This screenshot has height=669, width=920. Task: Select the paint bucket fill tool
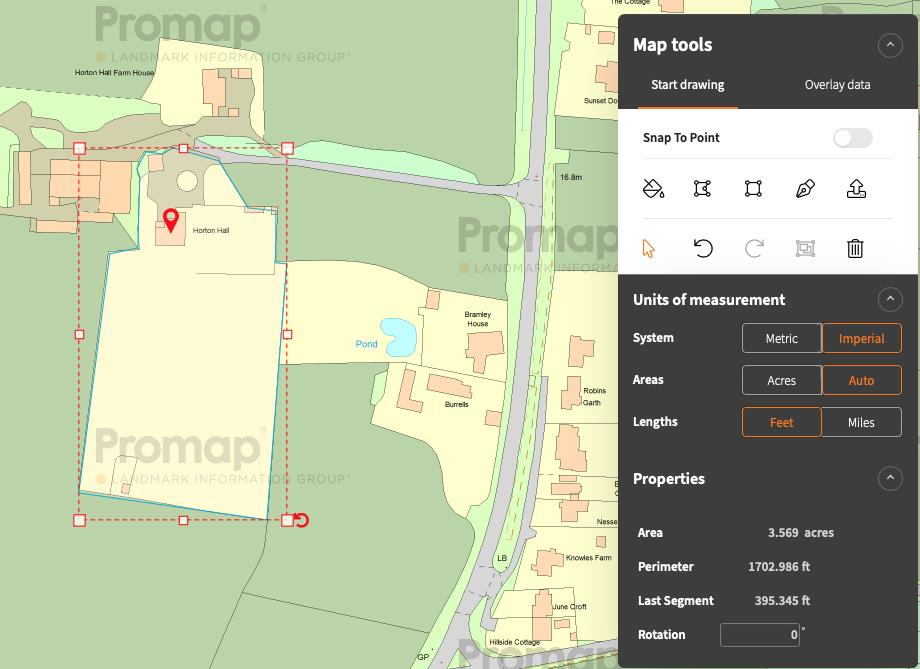point(652,188)
